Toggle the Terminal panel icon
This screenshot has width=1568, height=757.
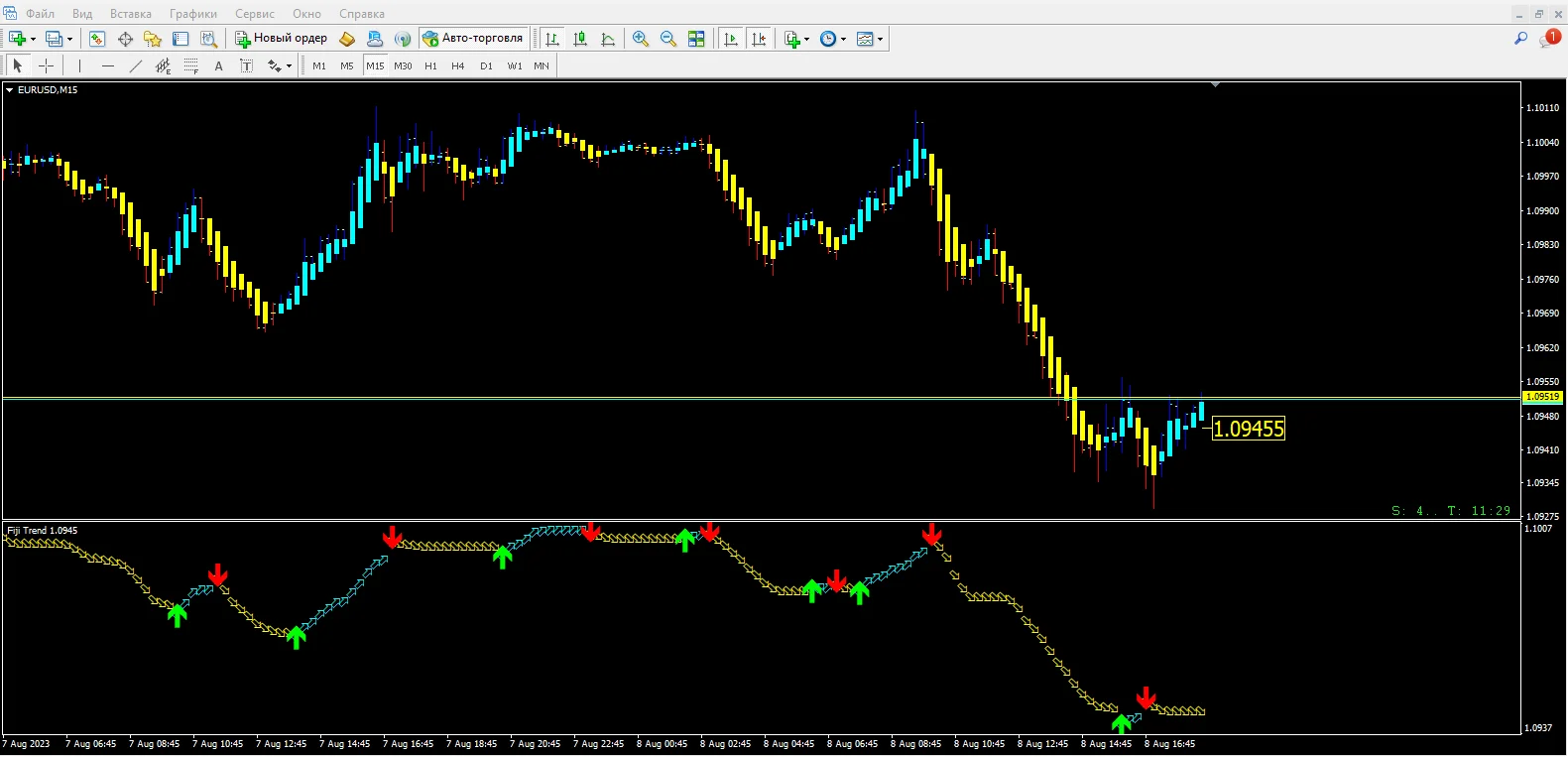pyautogui.click(x=181, y=39)
